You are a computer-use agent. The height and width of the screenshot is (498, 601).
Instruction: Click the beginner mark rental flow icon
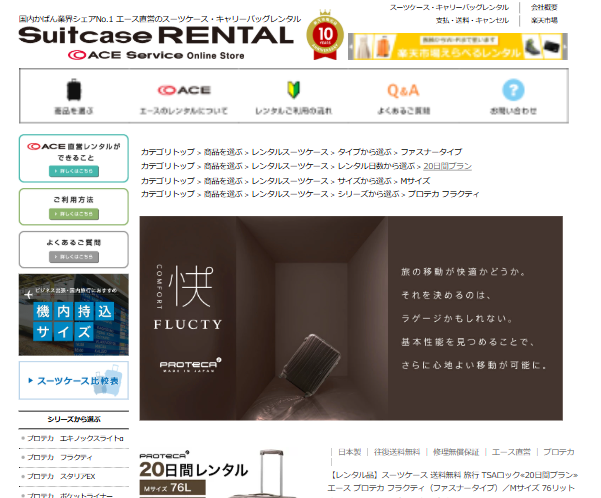point(294,89)
